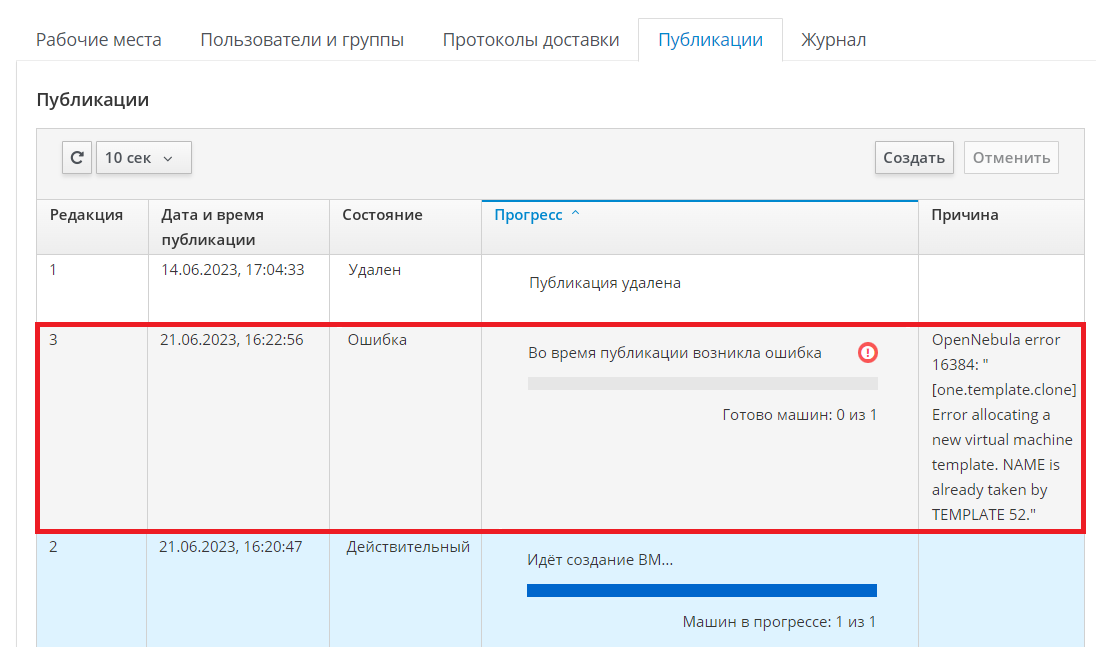Image resolution: width=1096 pixels, height=647 pixels.
Task: Click the Состояние column header
Action: 382,215
